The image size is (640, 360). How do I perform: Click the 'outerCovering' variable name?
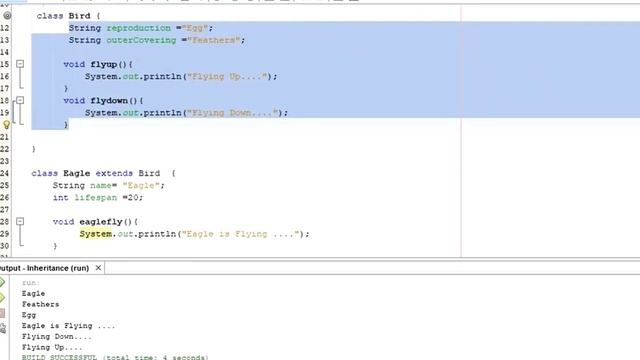tap(141, 40)
